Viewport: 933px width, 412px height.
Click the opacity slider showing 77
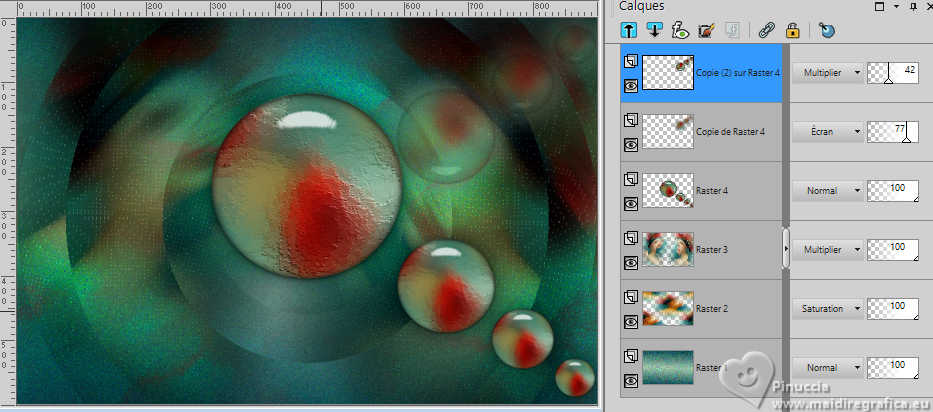[x=893, y=132]
